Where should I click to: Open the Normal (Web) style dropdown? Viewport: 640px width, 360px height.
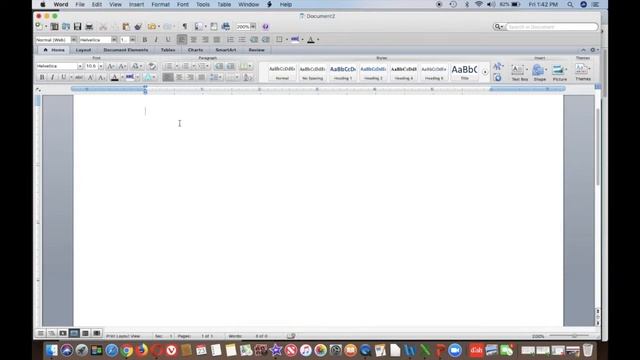click(x=74, y=40)
